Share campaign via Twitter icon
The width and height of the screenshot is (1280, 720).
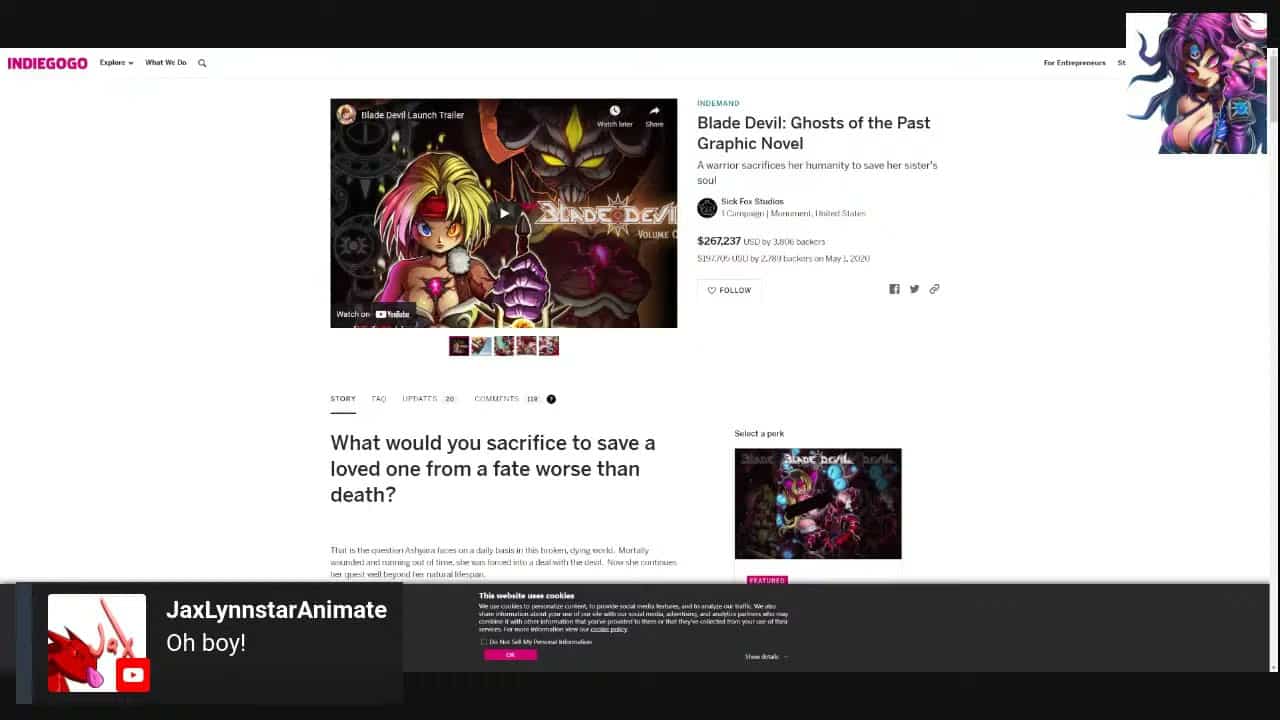point(914,289)
